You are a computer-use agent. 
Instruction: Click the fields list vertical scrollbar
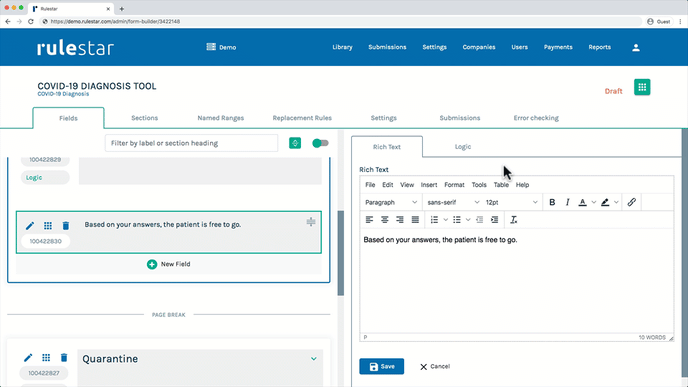(x=340, y=253)
